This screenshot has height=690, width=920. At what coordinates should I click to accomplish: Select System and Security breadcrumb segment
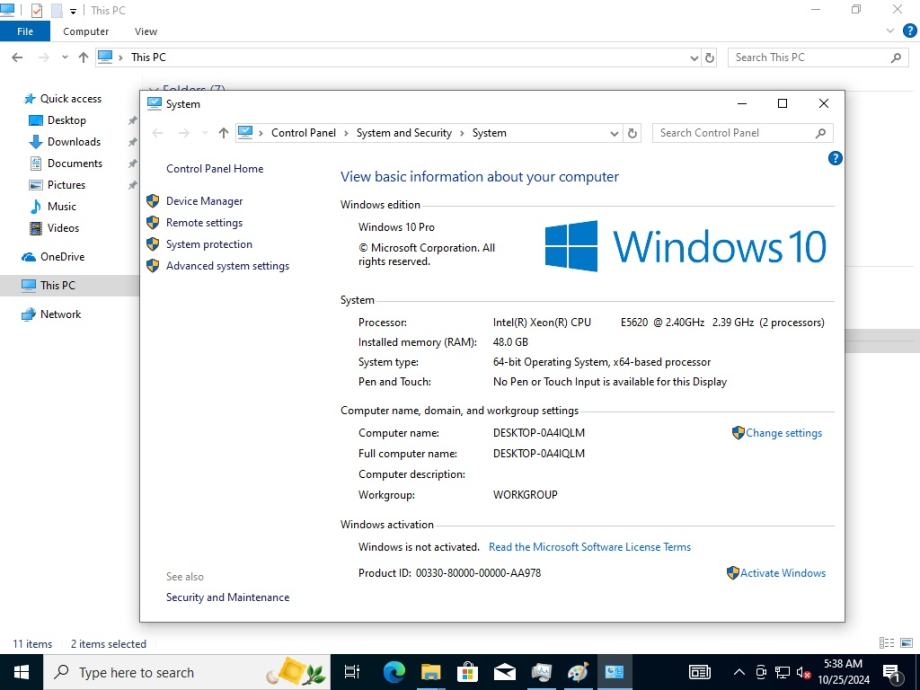[404, 133]
